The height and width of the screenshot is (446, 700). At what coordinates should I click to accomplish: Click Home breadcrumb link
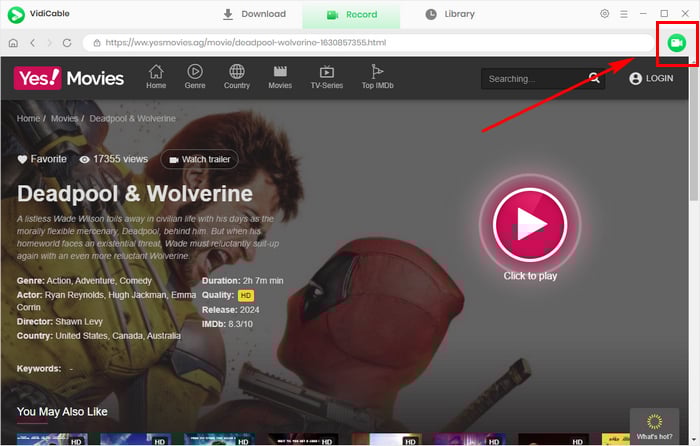click(x=29, y=119)
